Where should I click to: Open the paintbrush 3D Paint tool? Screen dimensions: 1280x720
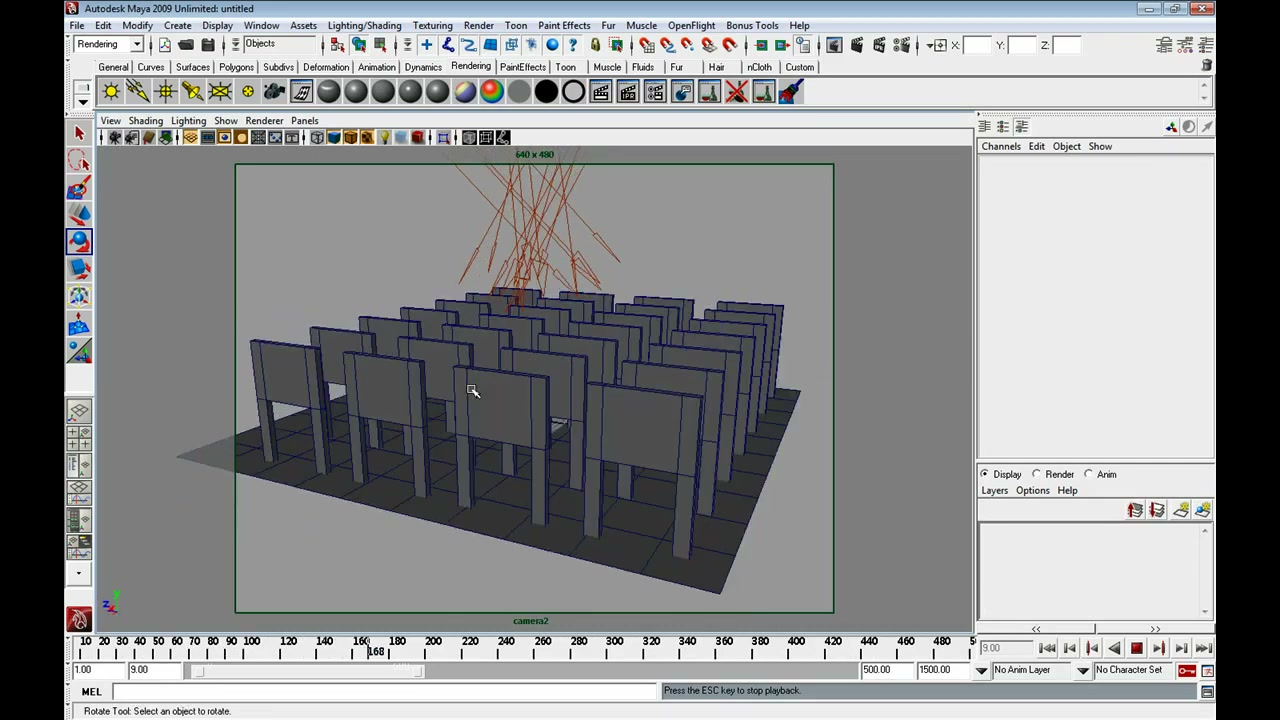tap(790, 92)
